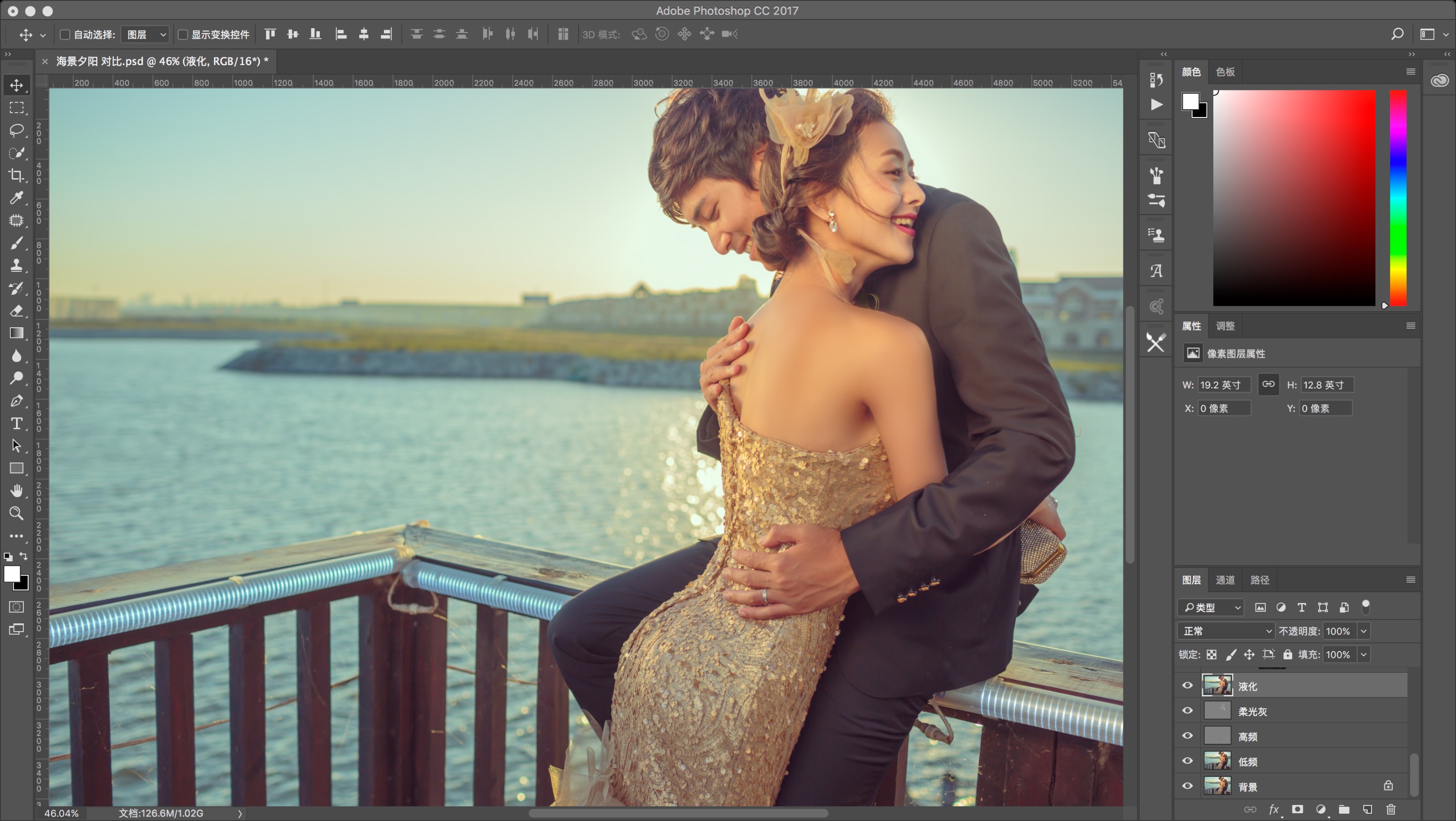Change screen mode icon

coord(17,629)
